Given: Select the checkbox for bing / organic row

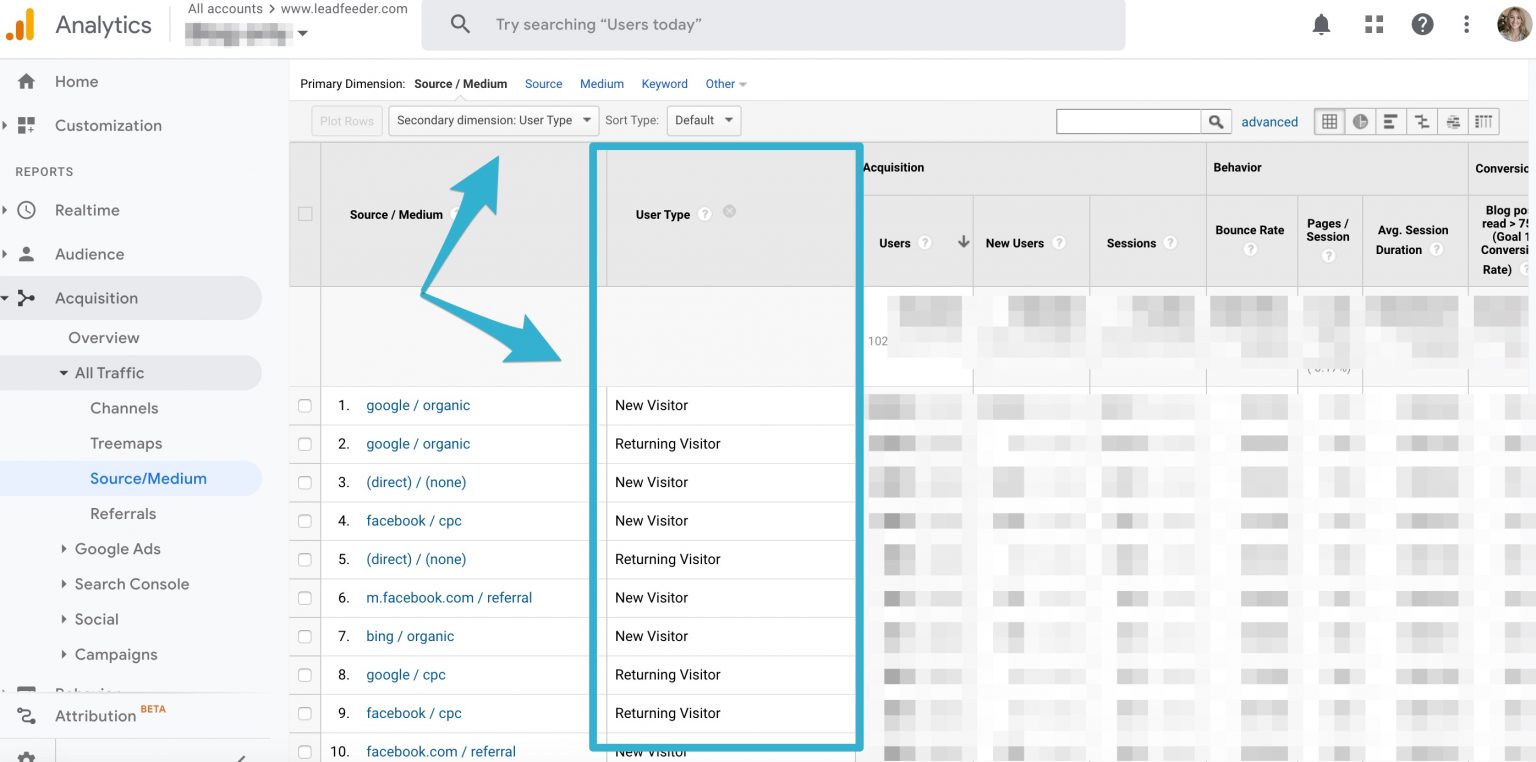Looking at the screenshot, I should coord(303,636).
